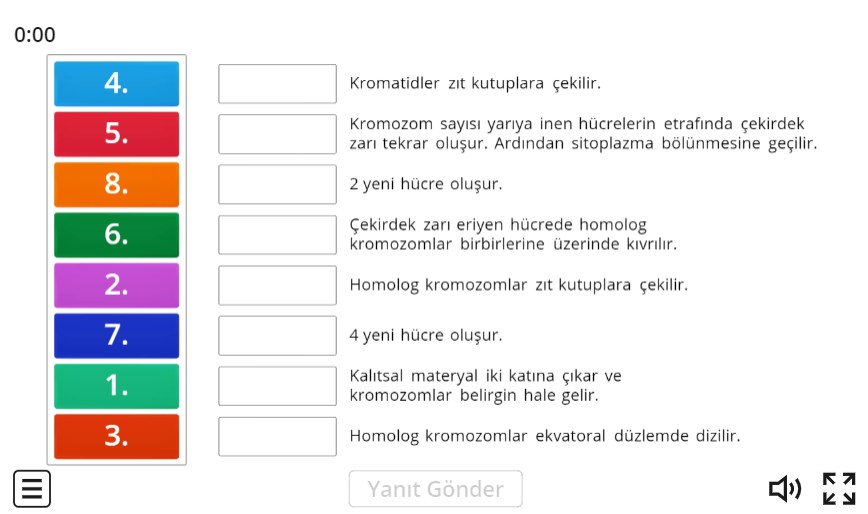
Task: Open the hamburger menu icon
Action: pyautogui.click(x=32, y=488)
